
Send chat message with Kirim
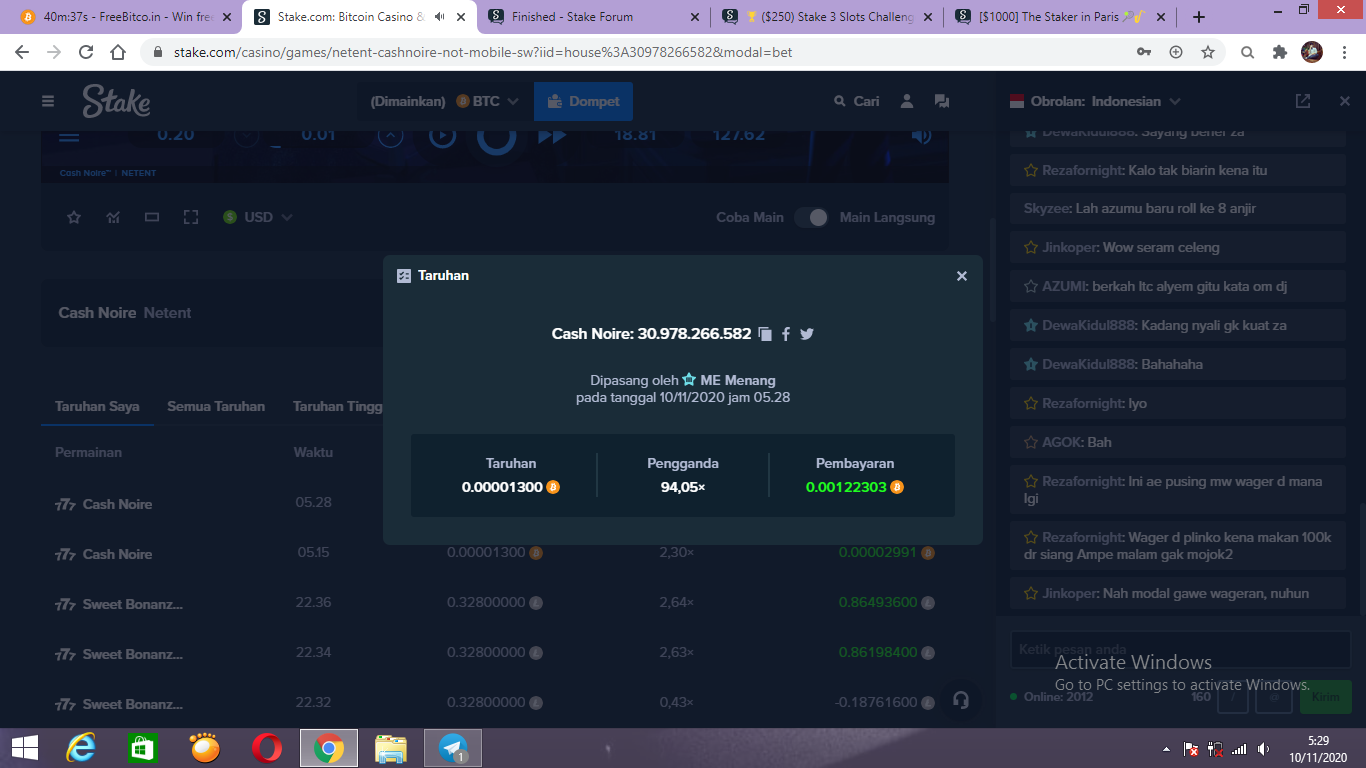click(x=1326, y=697)
